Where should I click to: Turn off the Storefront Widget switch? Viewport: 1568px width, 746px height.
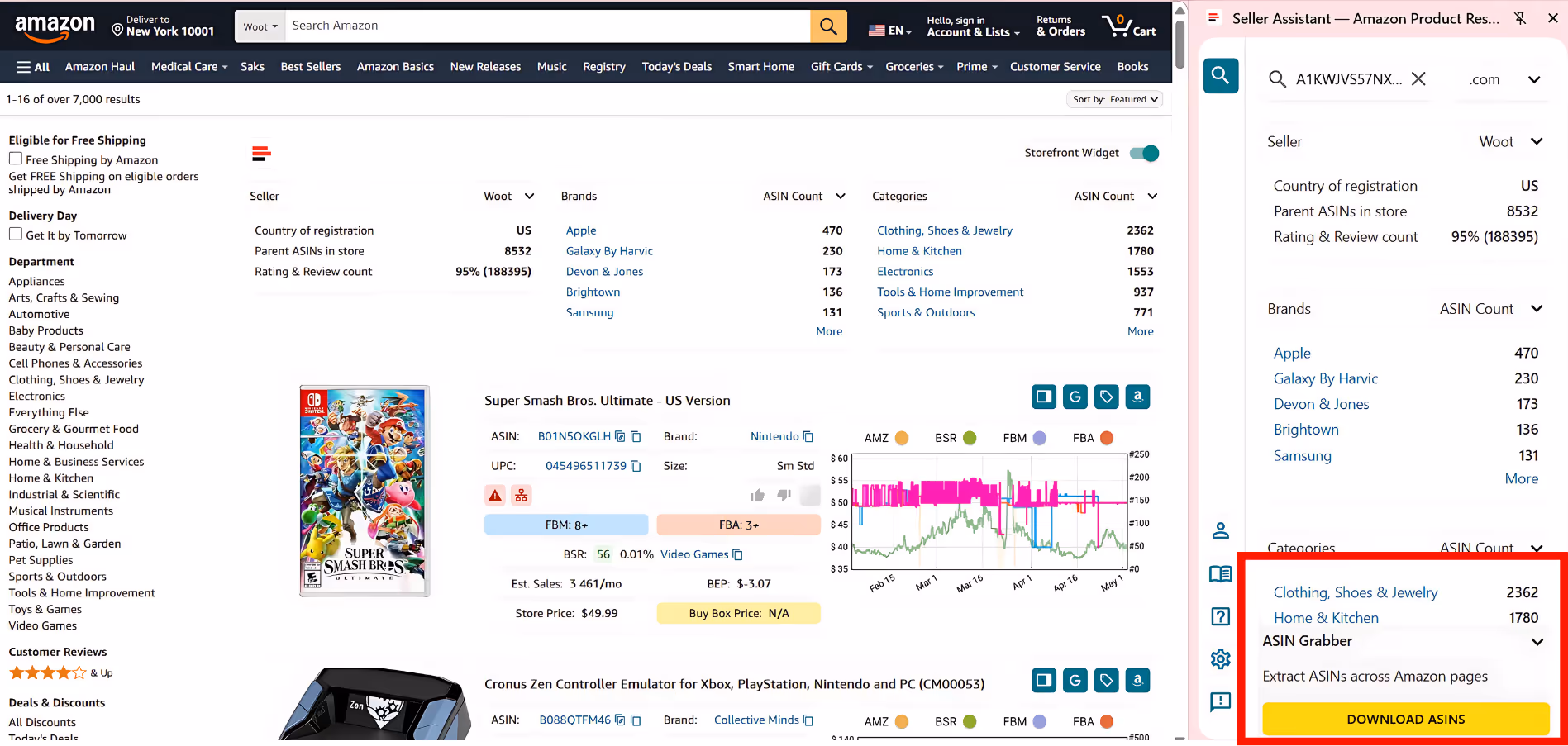1145,153
